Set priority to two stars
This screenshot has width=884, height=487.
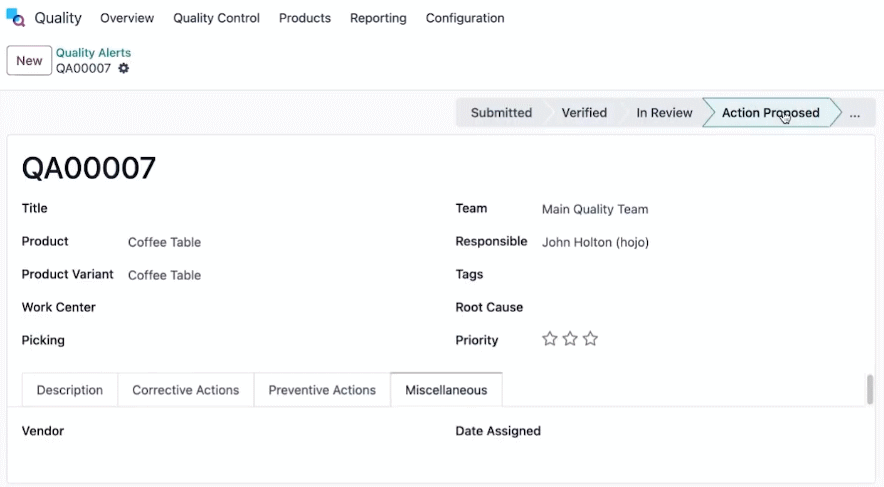570,339
